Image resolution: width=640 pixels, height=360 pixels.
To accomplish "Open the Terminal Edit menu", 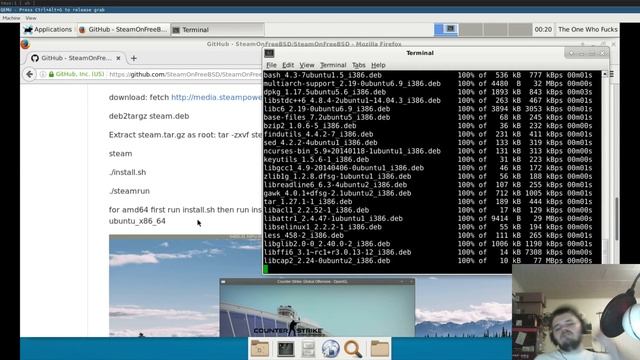I will tap(288, 65).
